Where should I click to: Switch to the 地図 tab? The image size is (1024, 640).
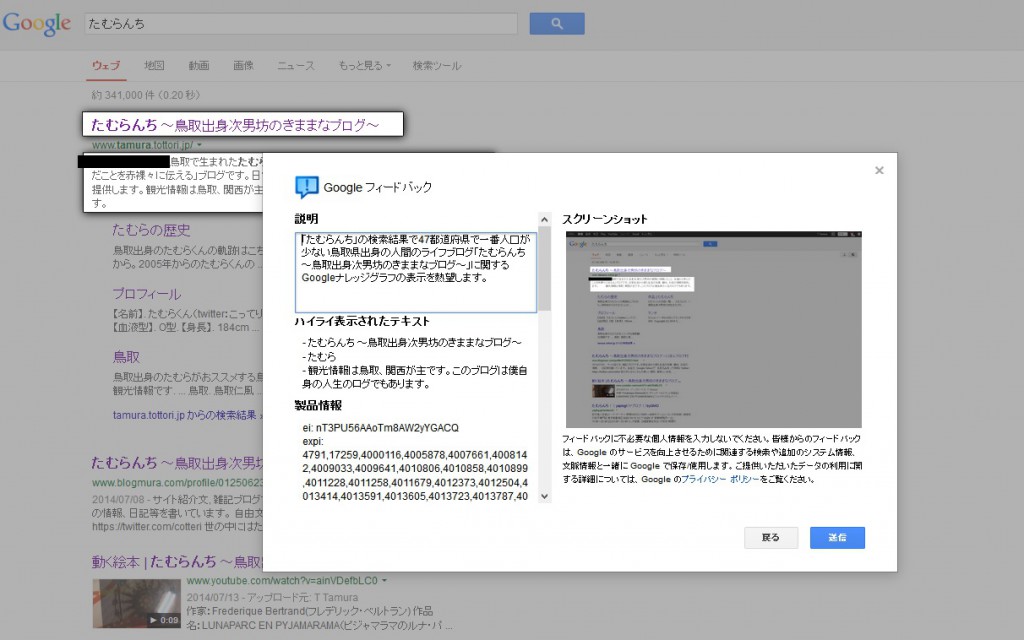click(x=154, y=65)
